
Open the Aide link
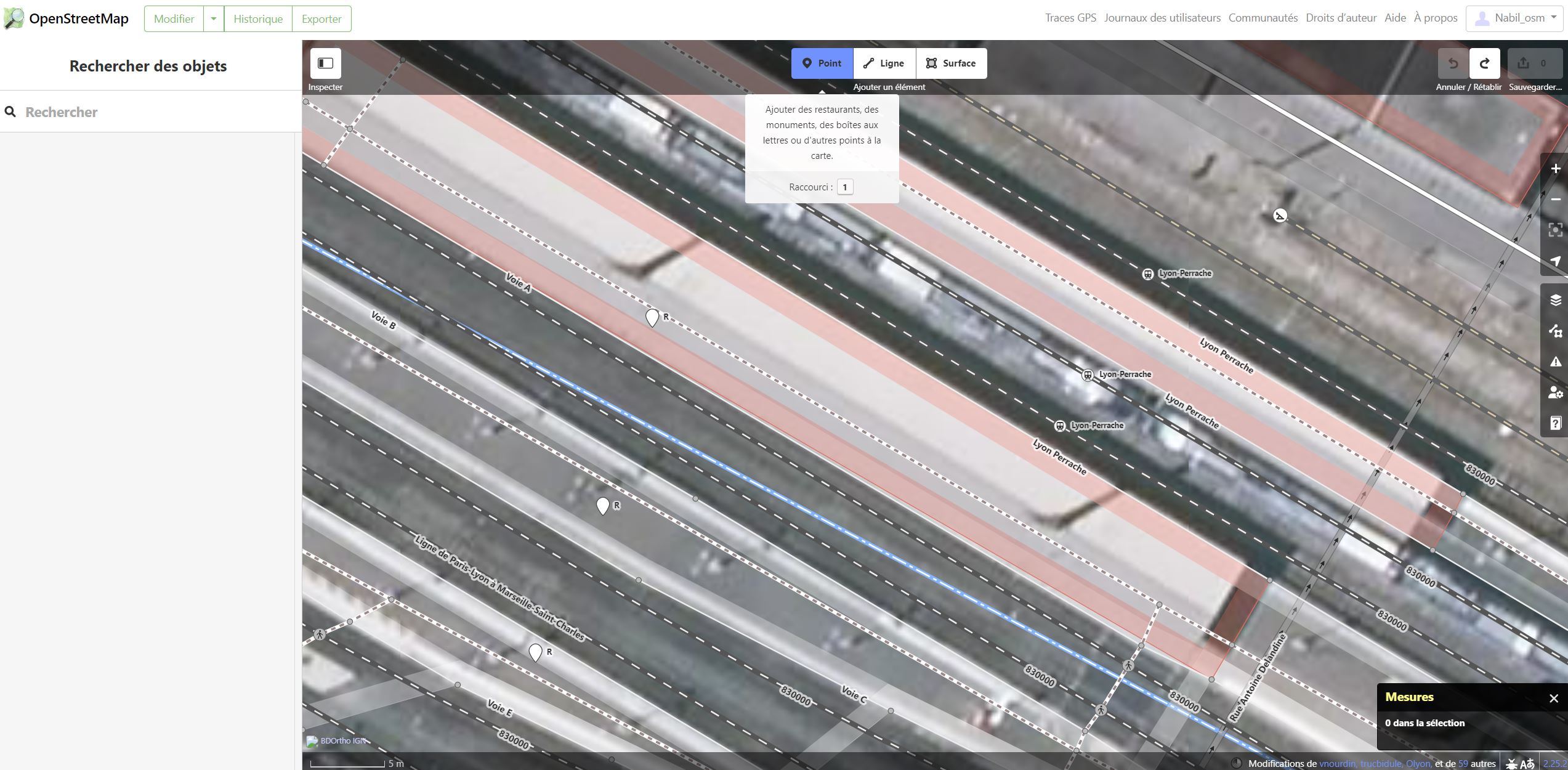1395,18
